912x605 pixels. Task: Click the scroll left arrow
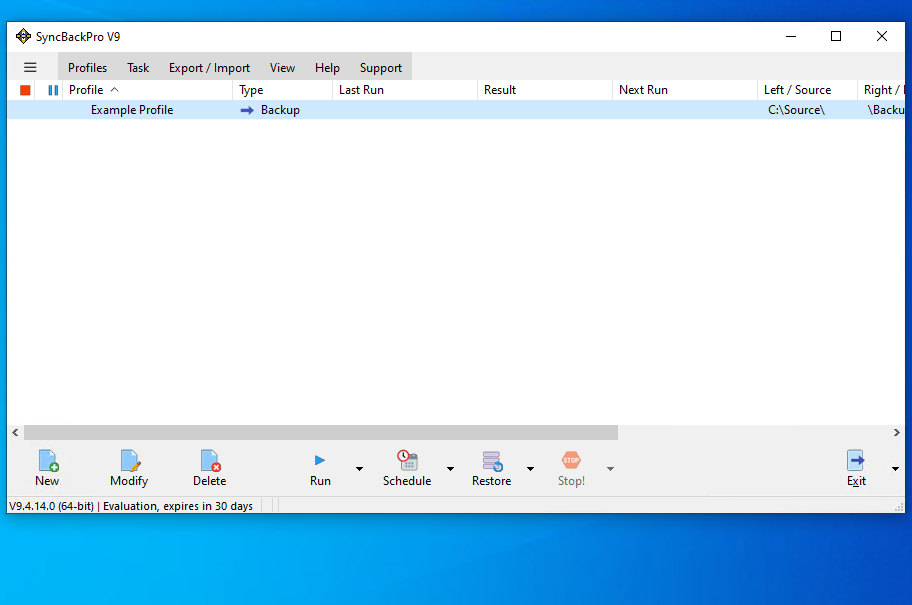[x=15, y=432]
